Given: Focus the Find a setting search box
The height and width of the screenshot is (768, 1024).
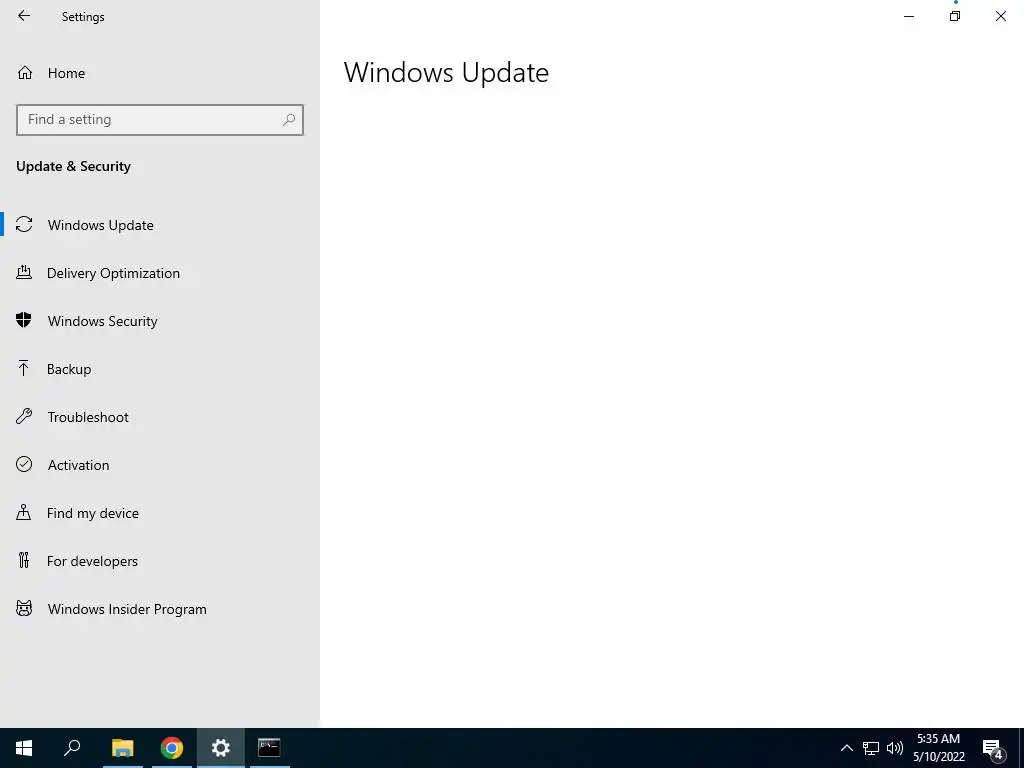Looking at the screenshot, I should pyautogui.click(x=160, y=120).
